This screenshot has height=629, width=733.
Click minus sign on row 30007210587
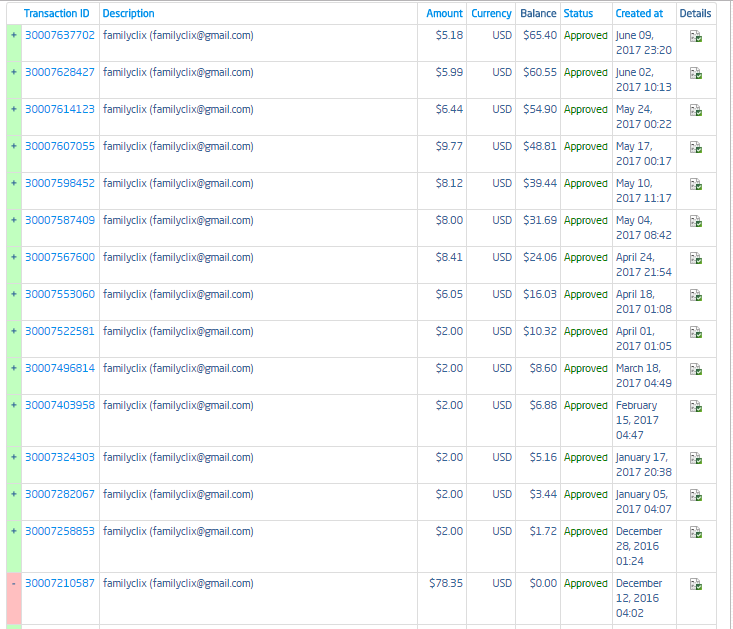14,583
